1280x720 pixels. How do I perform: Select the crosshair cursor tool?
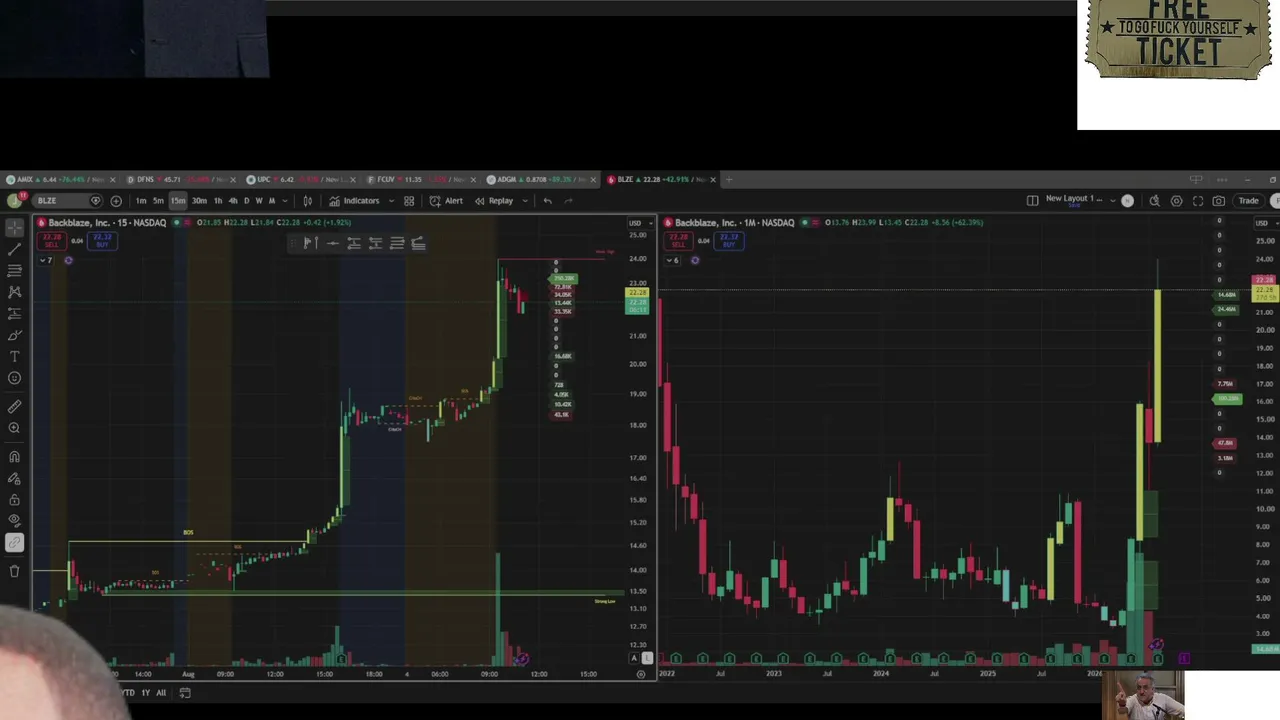14,228
